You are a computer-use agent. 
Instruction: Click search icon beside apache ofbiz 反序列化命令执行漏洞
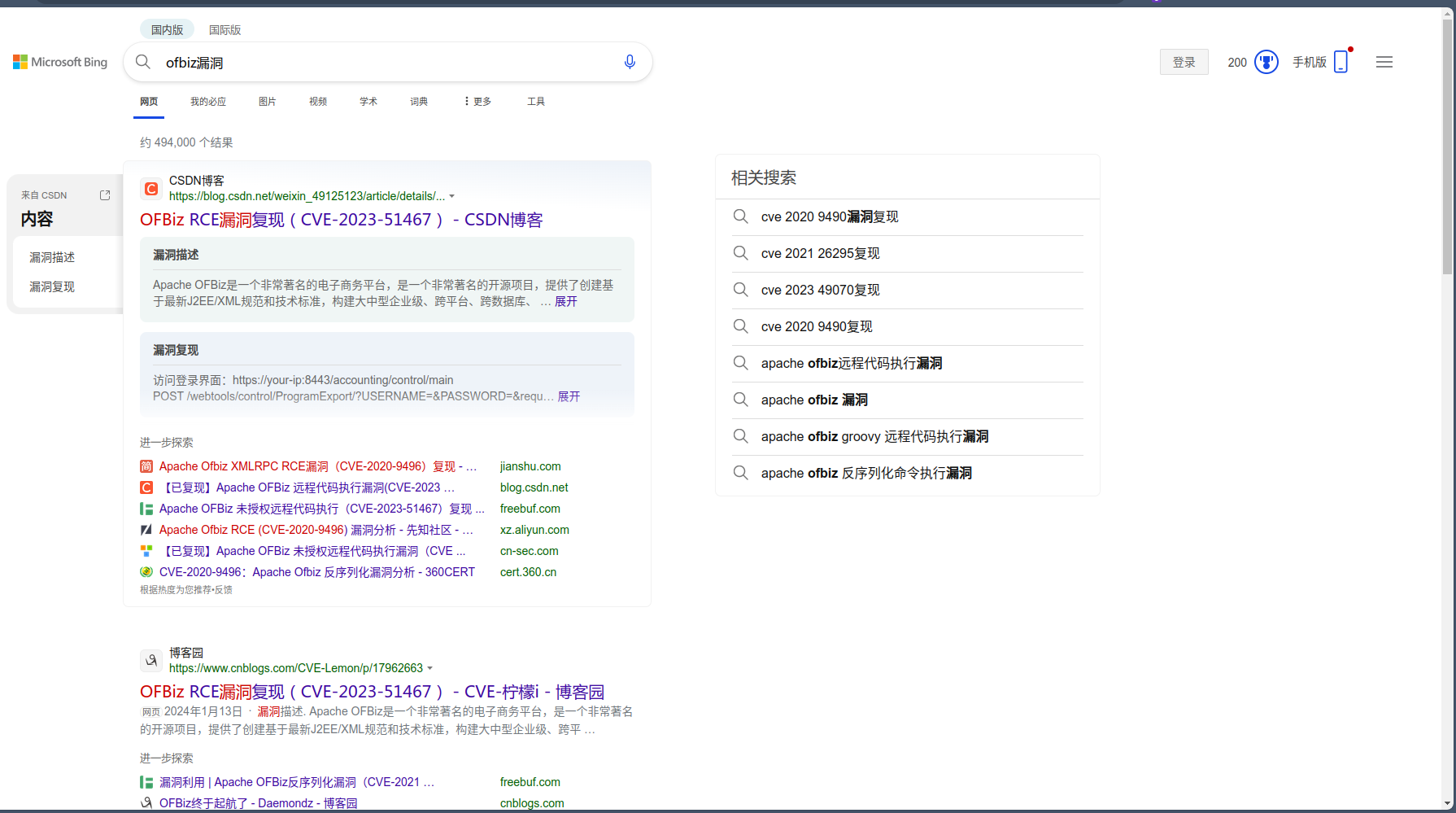point(740,473)
